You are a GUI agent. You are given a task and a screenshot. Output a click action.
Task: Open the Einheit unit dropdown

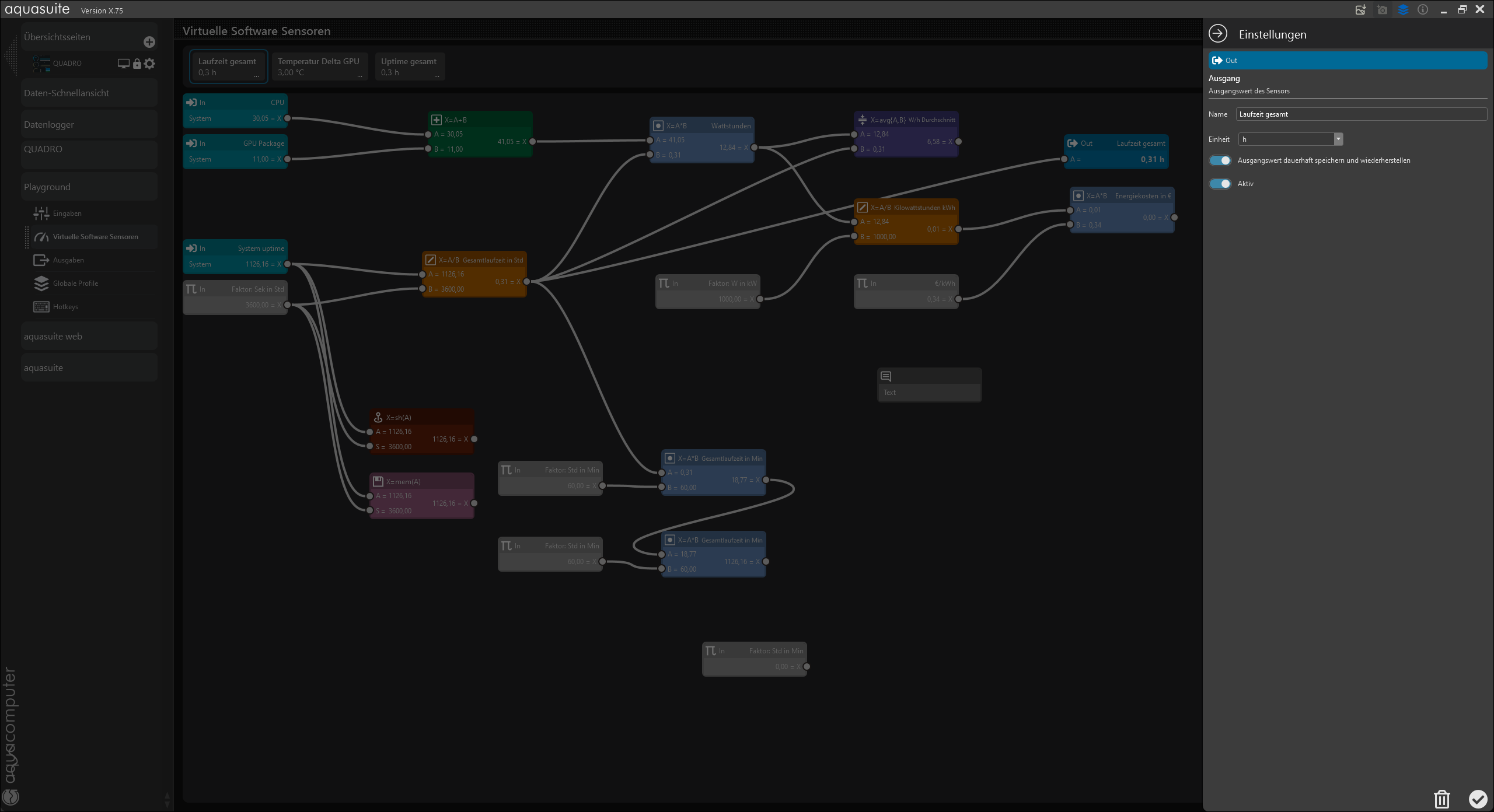tap(1338, 139)
